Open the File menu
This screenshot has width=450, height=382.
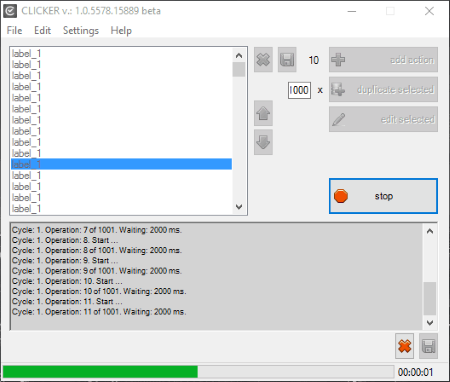point(14,31)
